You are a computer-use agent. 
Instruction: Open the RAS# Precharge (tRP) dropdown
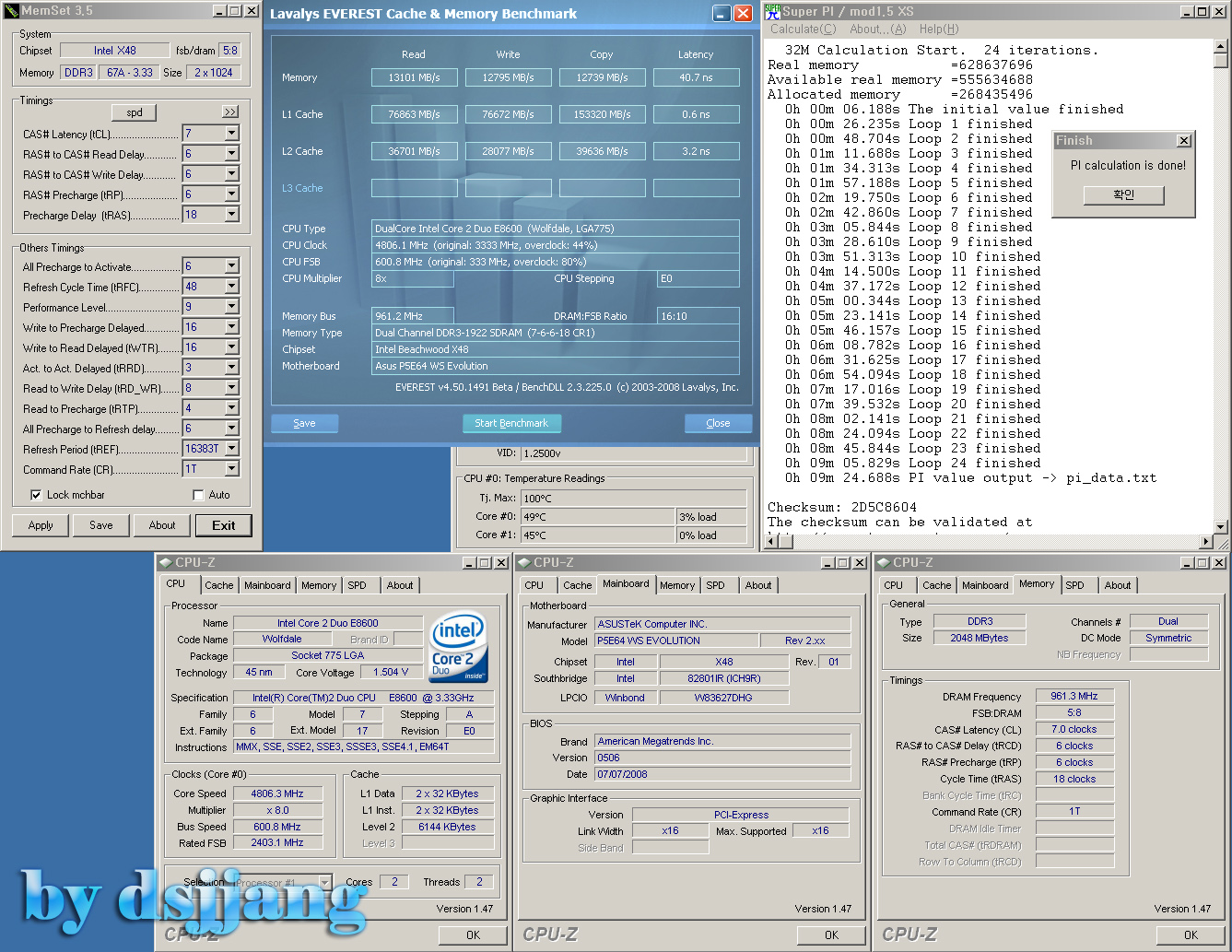[x=232, y=194]
